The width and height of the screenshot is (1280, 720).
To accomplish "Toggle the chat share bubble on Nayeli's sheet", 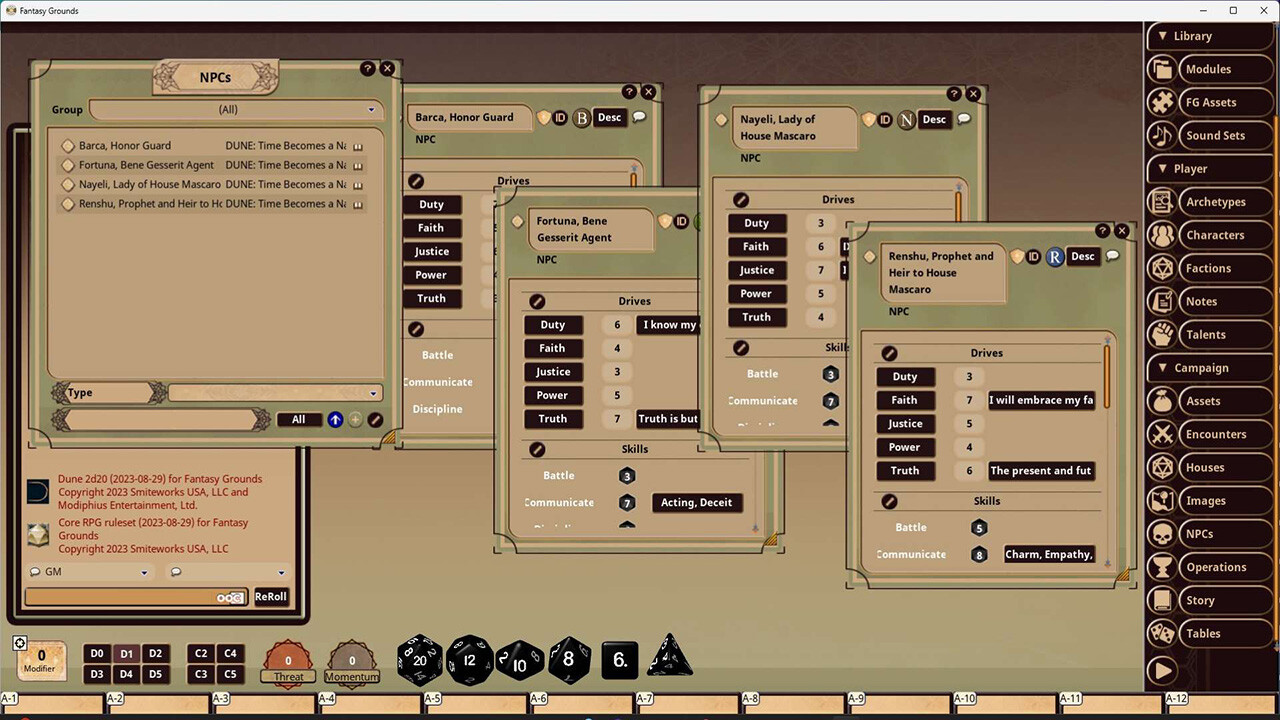I will click(962, 119).
